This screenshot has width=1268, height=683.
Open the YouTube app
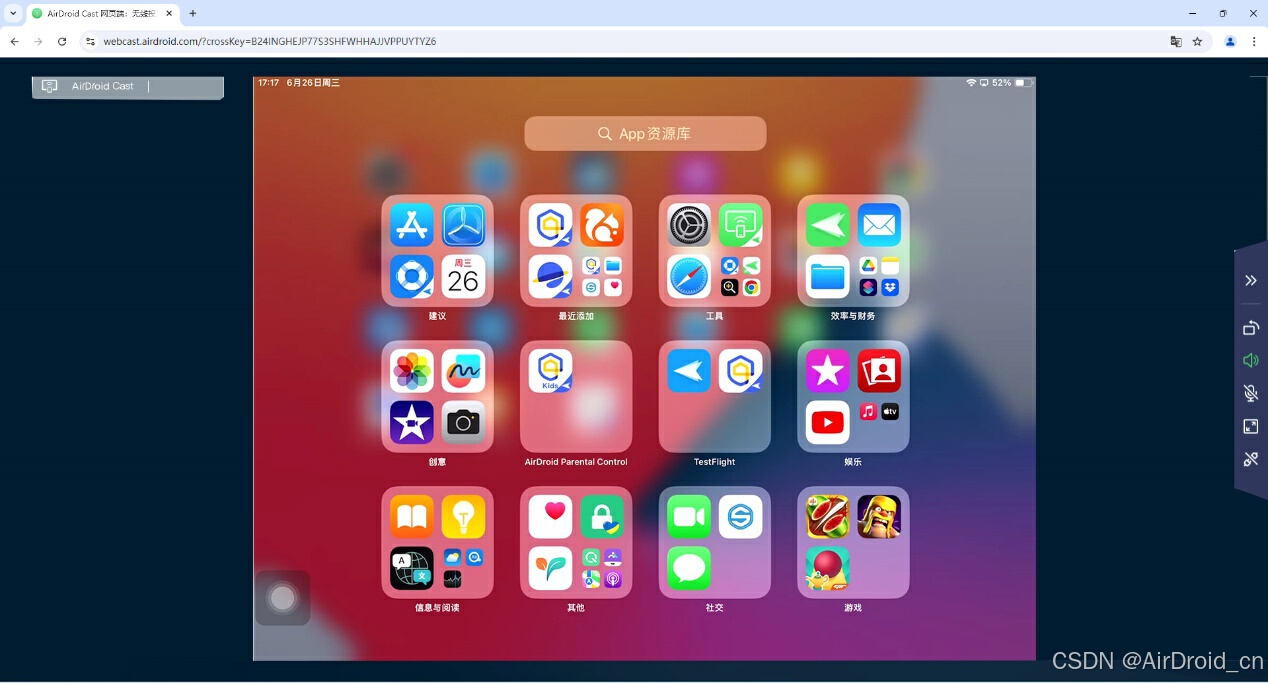(828, 423)
